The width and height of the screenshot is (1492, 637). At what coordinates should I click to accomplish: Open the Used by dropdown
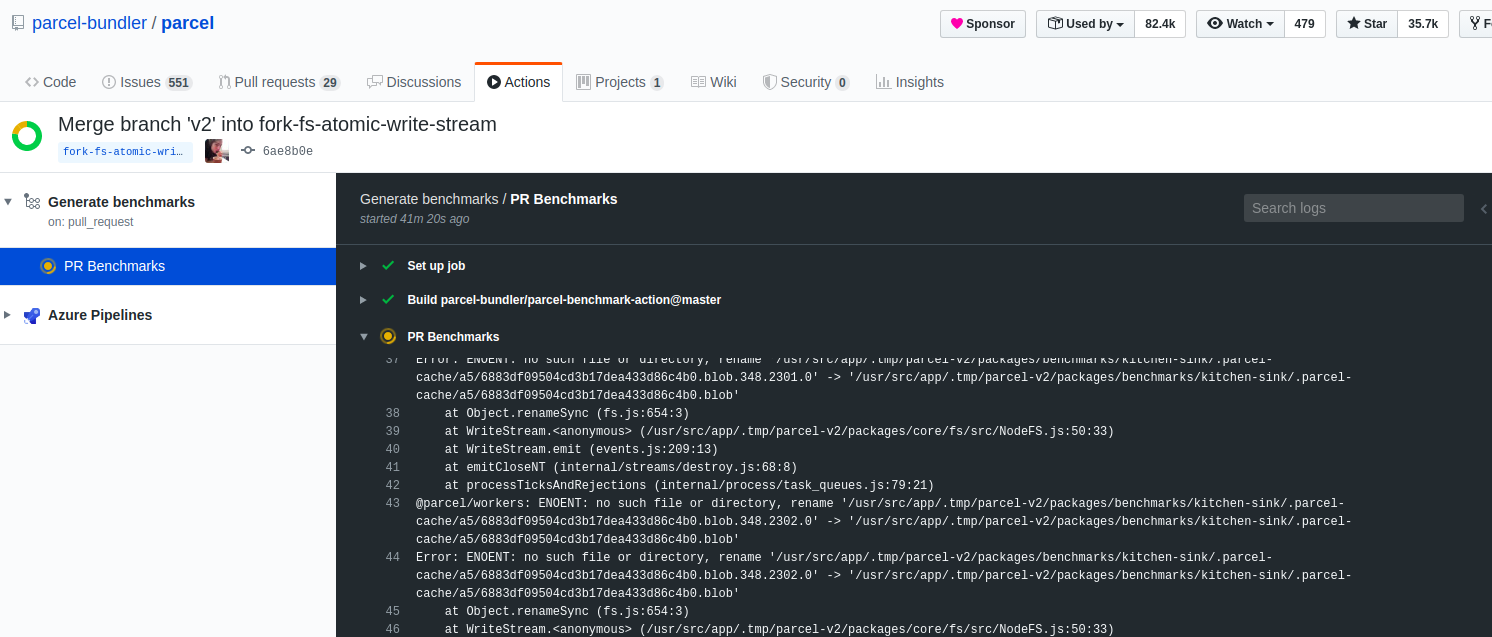click(1086, 24)
